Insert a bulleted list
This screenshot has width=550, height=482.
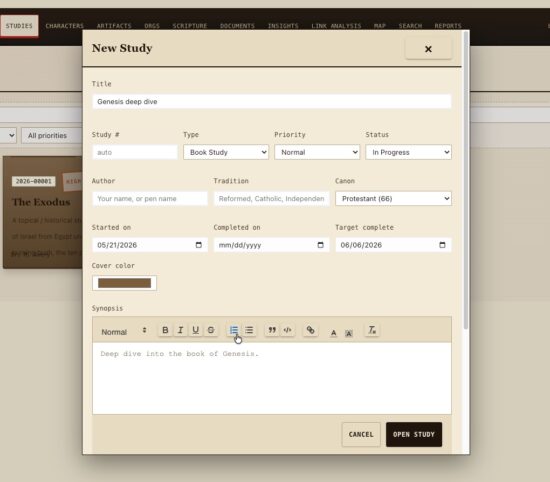point(249,330)
